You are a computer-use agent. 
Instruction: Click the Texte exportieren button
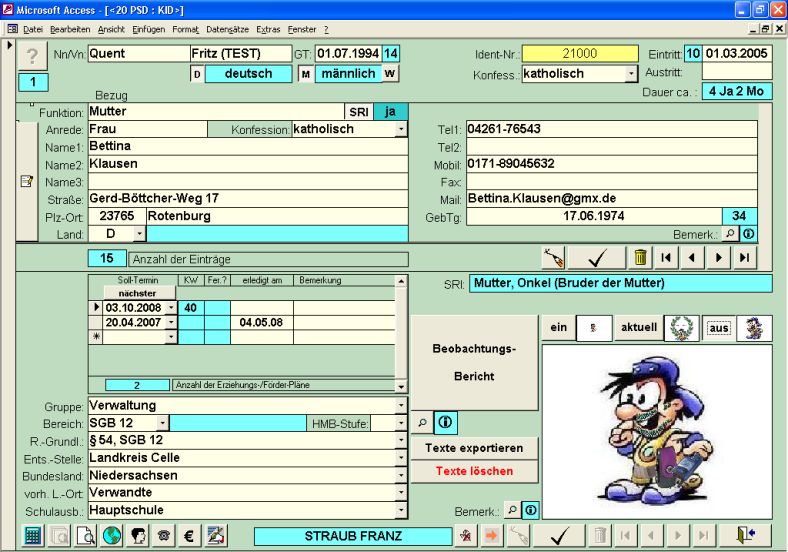(474, 448)
